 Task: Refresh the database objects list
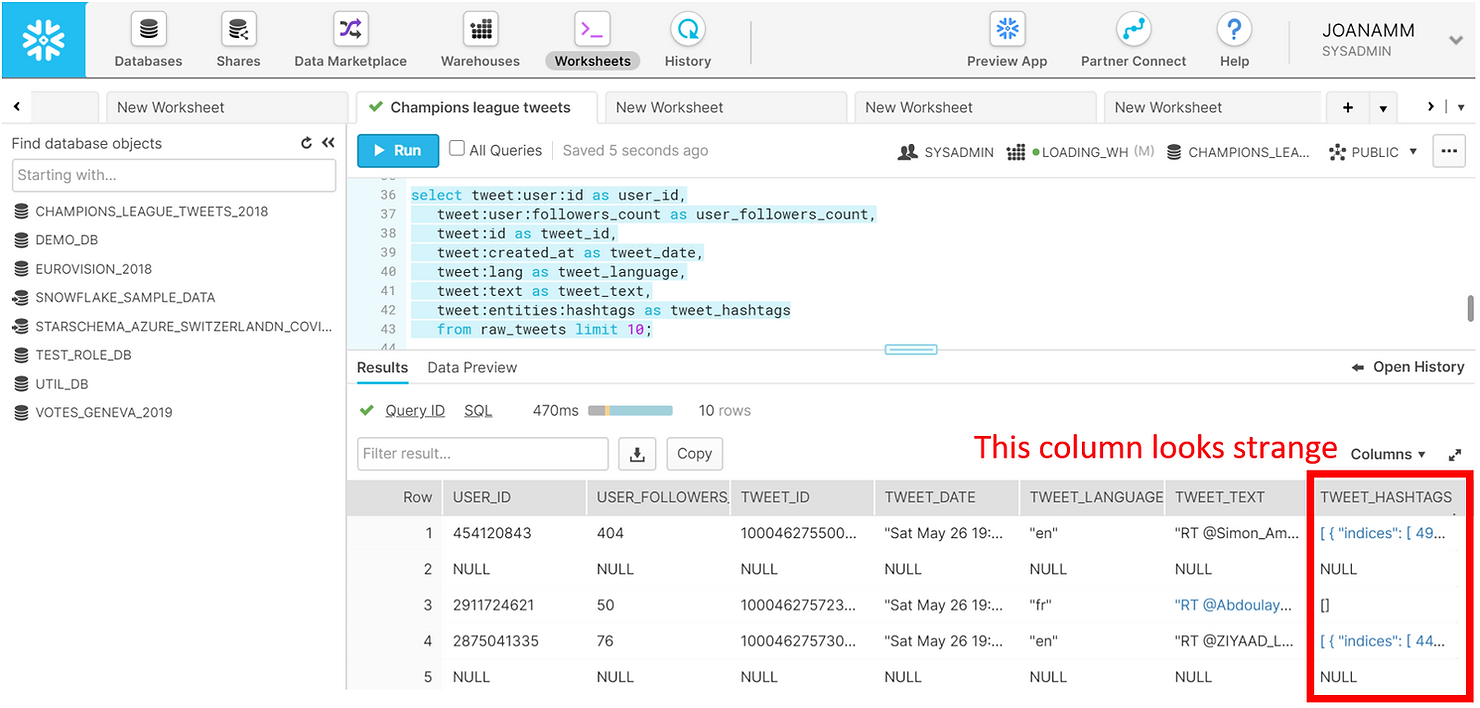pos(307,143)
